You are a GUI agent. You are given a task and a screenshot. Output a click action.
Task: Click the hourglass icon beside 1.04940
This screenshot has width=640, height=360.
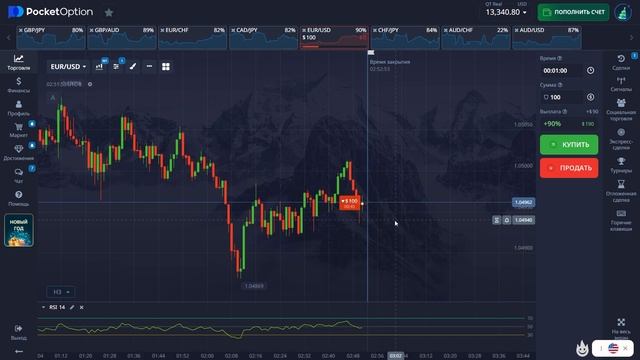click(496, 220)
